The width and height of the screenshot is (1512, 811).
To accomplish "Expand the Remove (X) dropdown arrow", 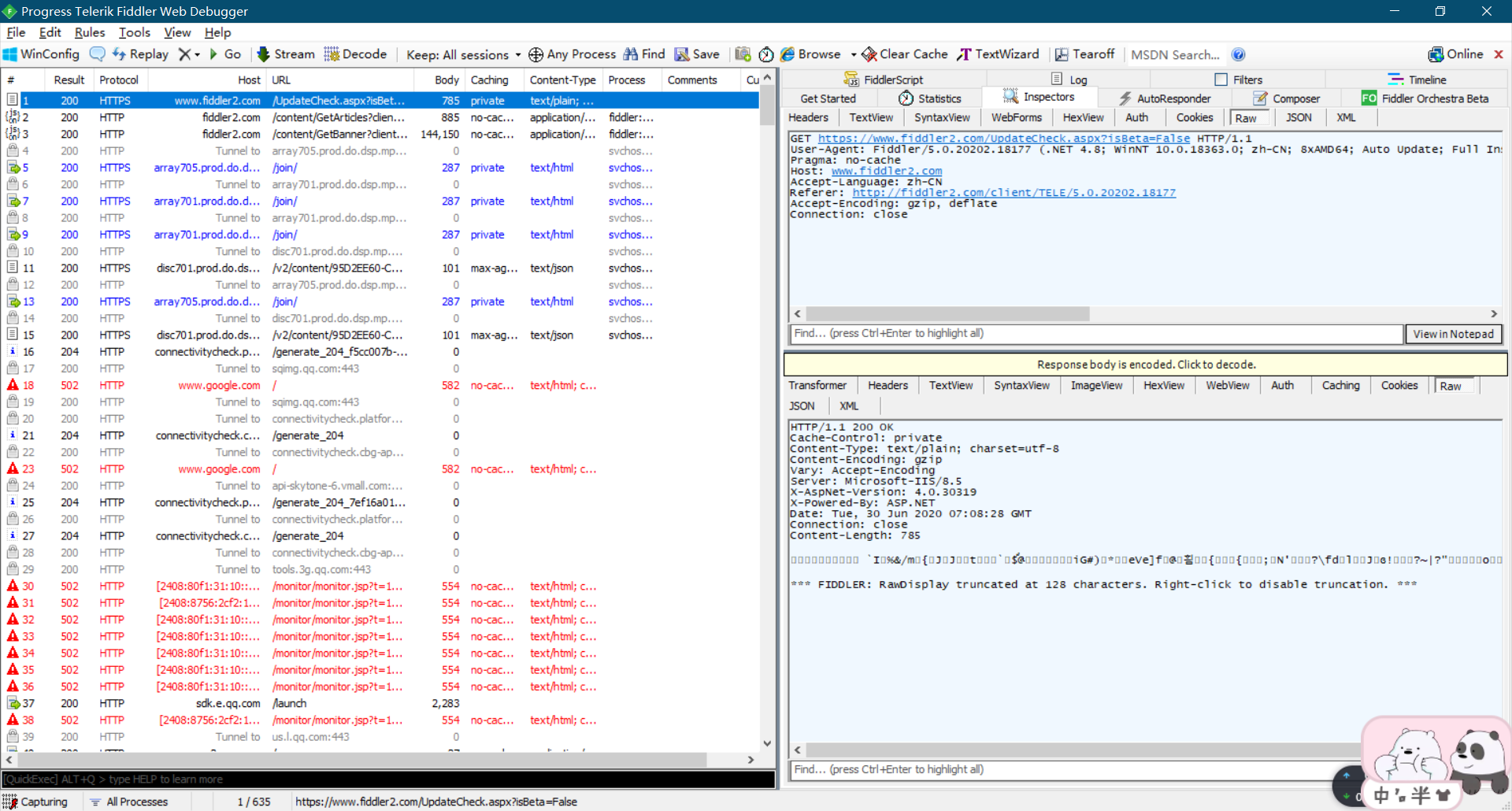I will pyautogui.click(x=198, y=54).
